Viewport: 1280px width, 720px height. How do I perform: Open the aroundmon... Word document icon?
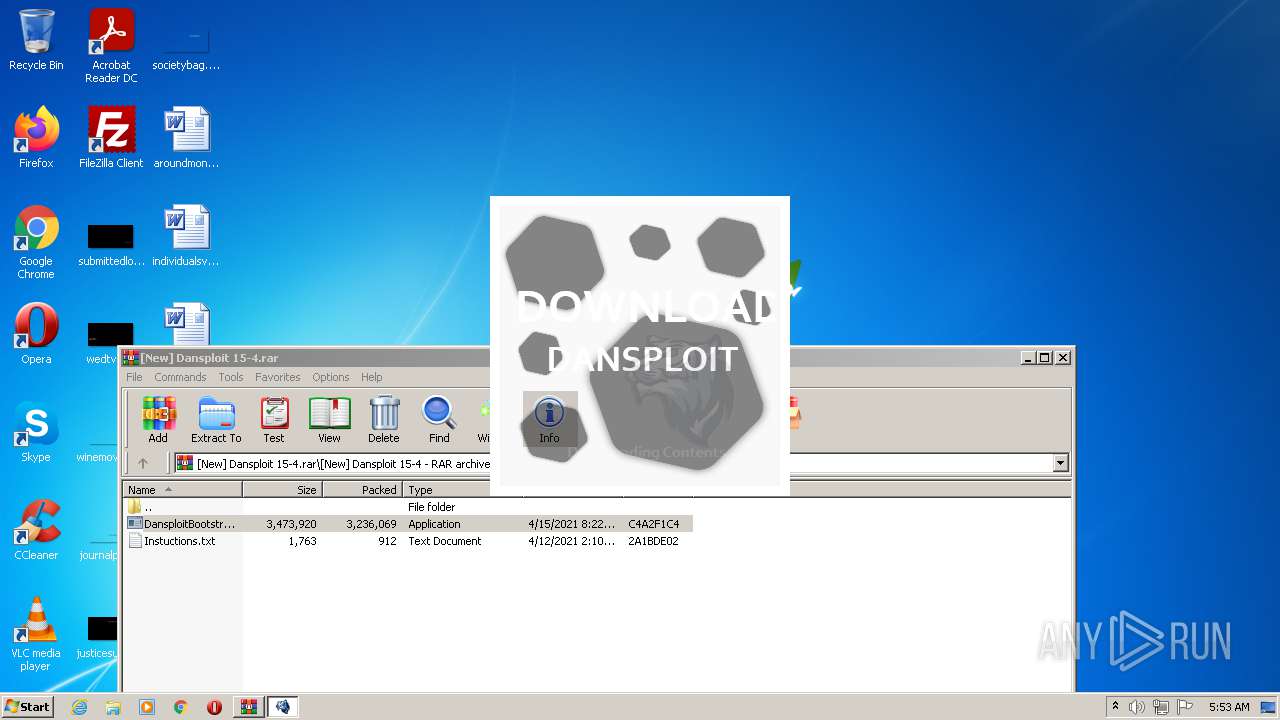(186, 138)
